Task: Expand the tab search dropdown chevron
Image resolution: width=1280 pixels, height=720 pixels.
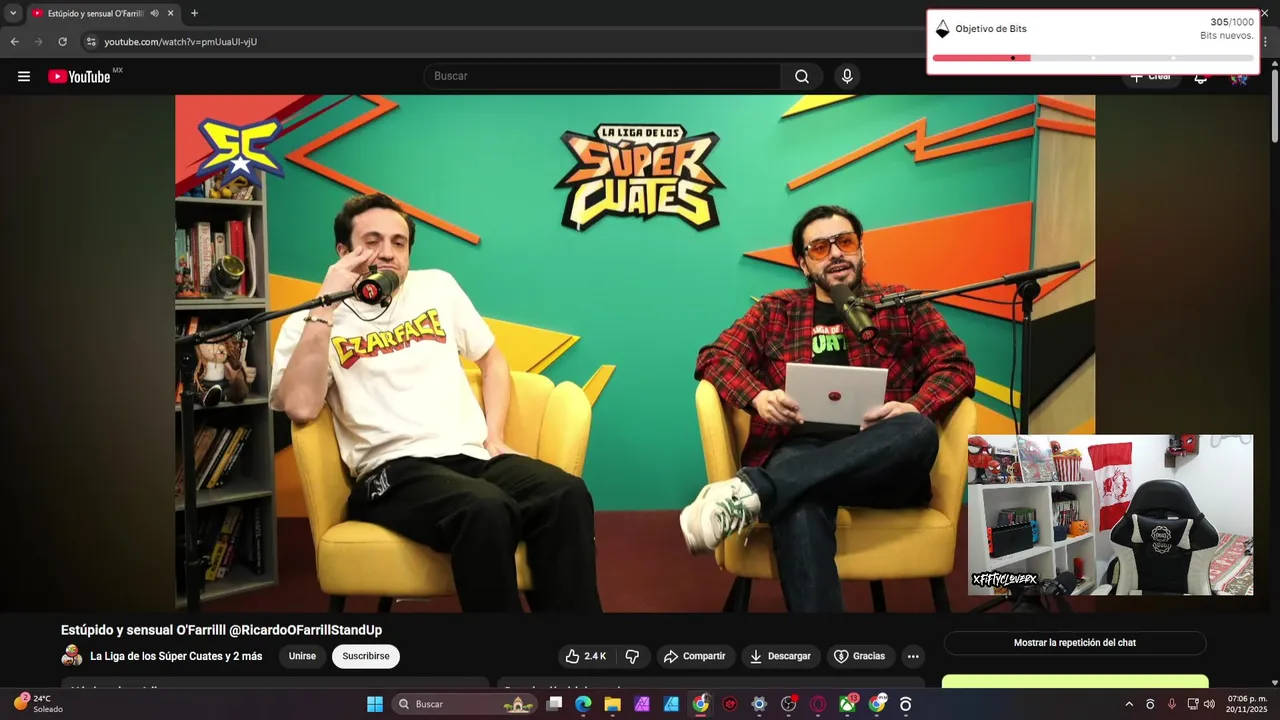Action: pyautogui.click(x=12, y=13)
